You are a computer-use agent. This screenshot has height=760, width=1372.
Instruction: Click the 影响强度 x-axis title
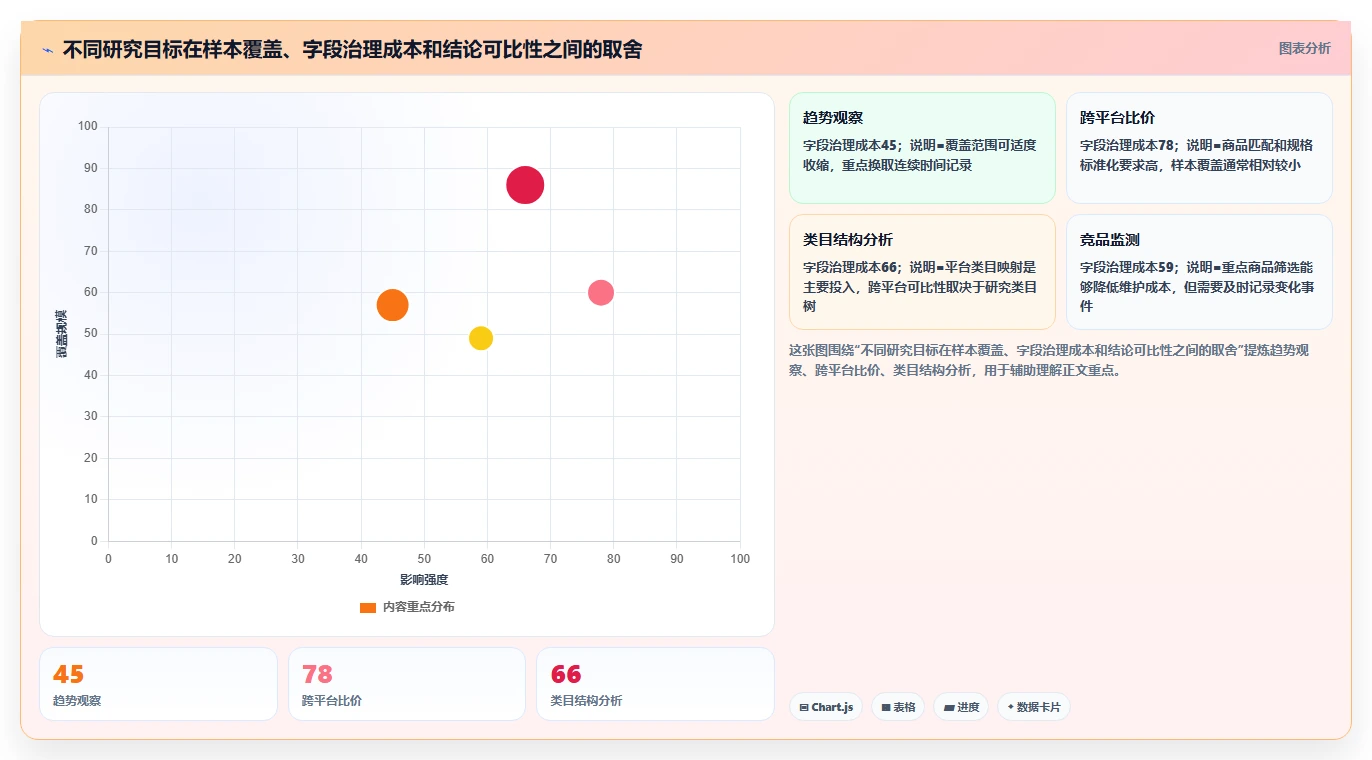pos(424,580)
